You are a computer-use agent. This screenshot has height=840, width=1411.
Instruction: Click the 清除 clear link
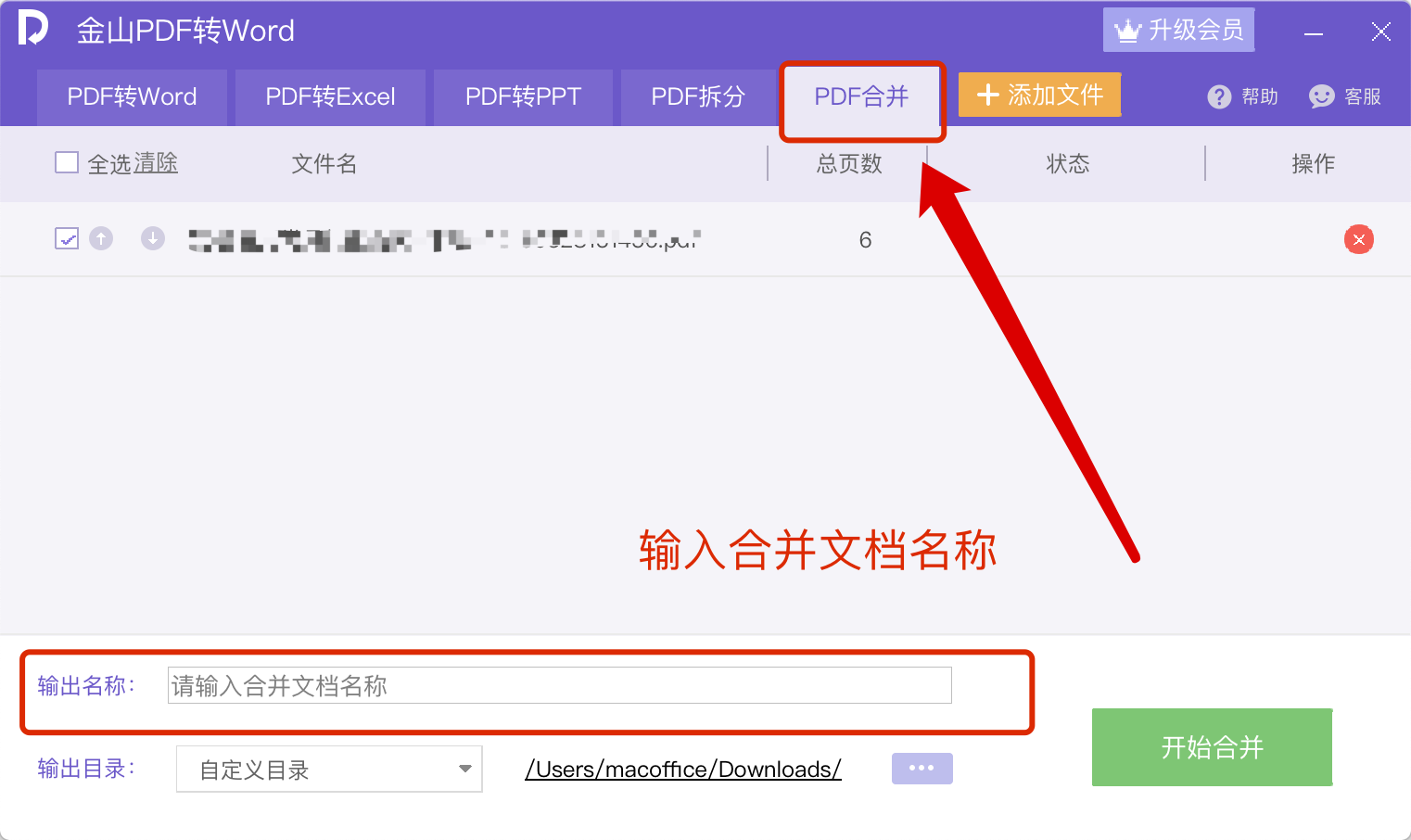pos(155,163)
